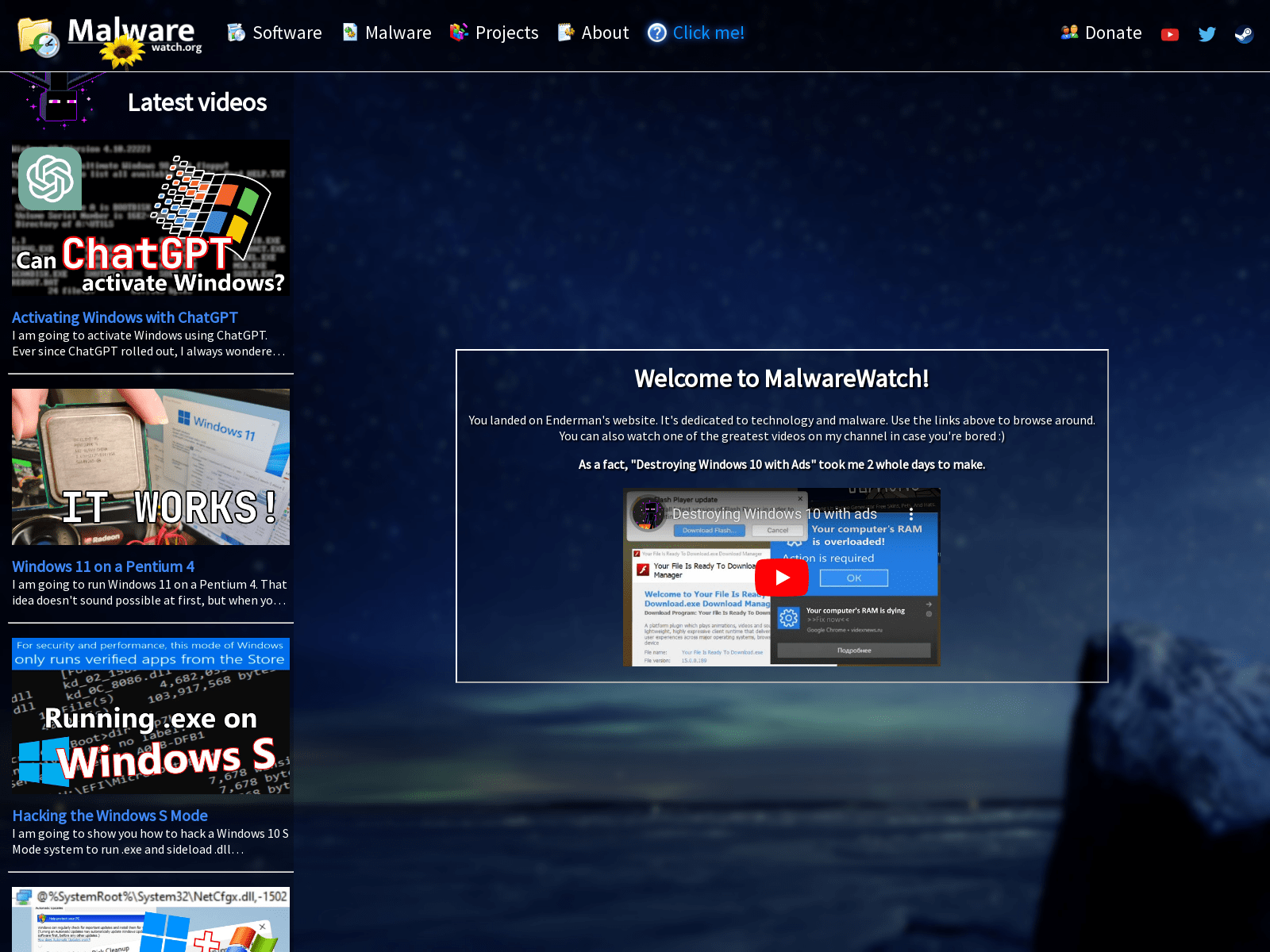Click the channel avatar in embedded video
This screenshot has width=1270, height=952.
[648, 513]
